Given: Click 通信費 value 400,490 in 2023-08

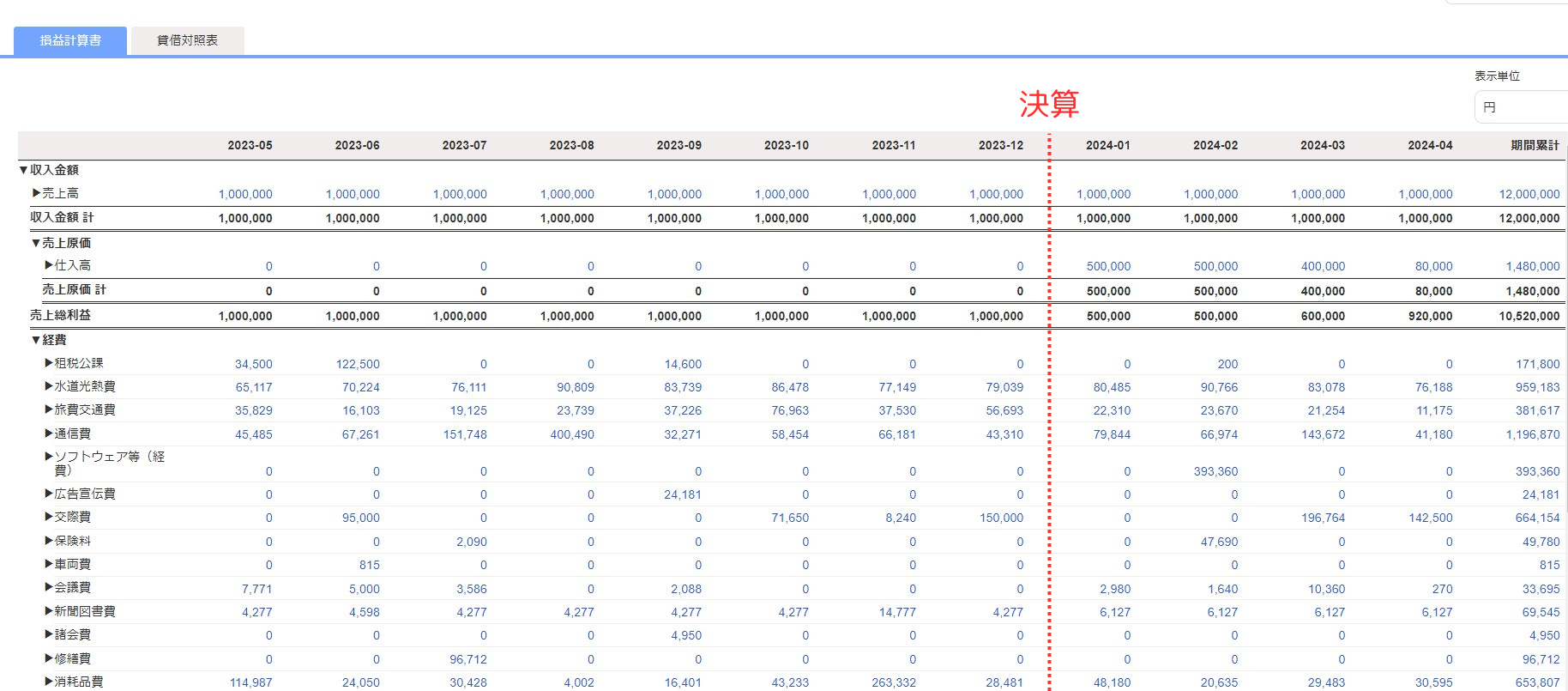Looking at the screenshot, I should click(x=572, y=434).
